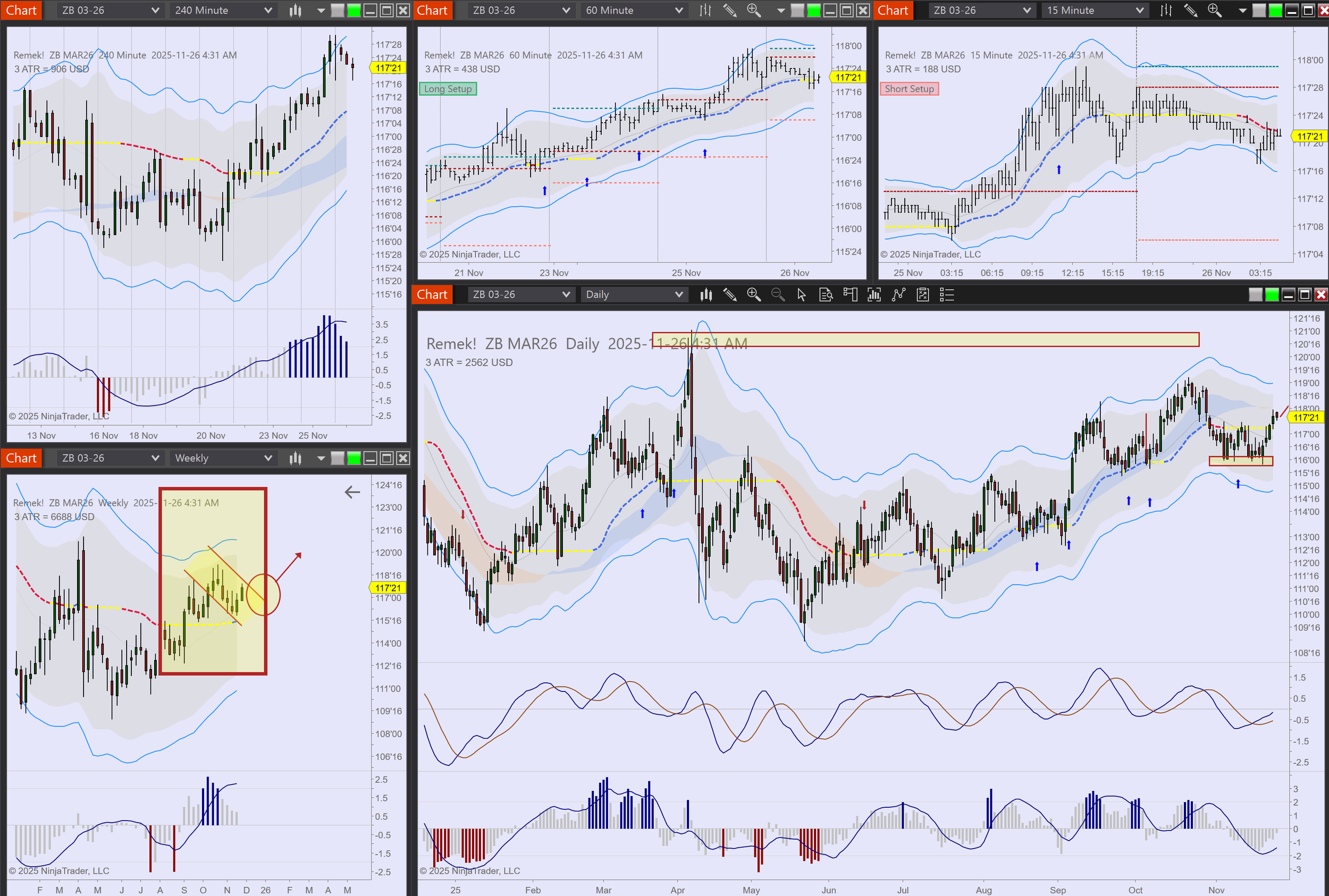1329x896 pixels.
Task: Click Chart tab of 60 Minute window
Action: tap(432, 10)
